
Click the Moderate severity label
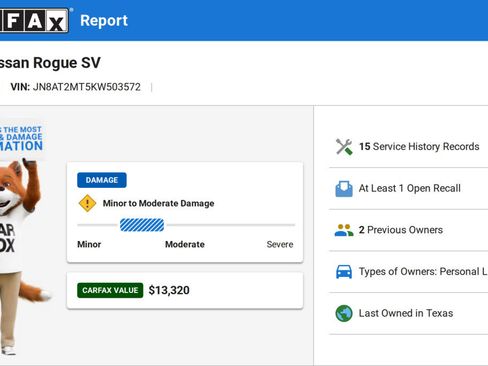point(185,244)
